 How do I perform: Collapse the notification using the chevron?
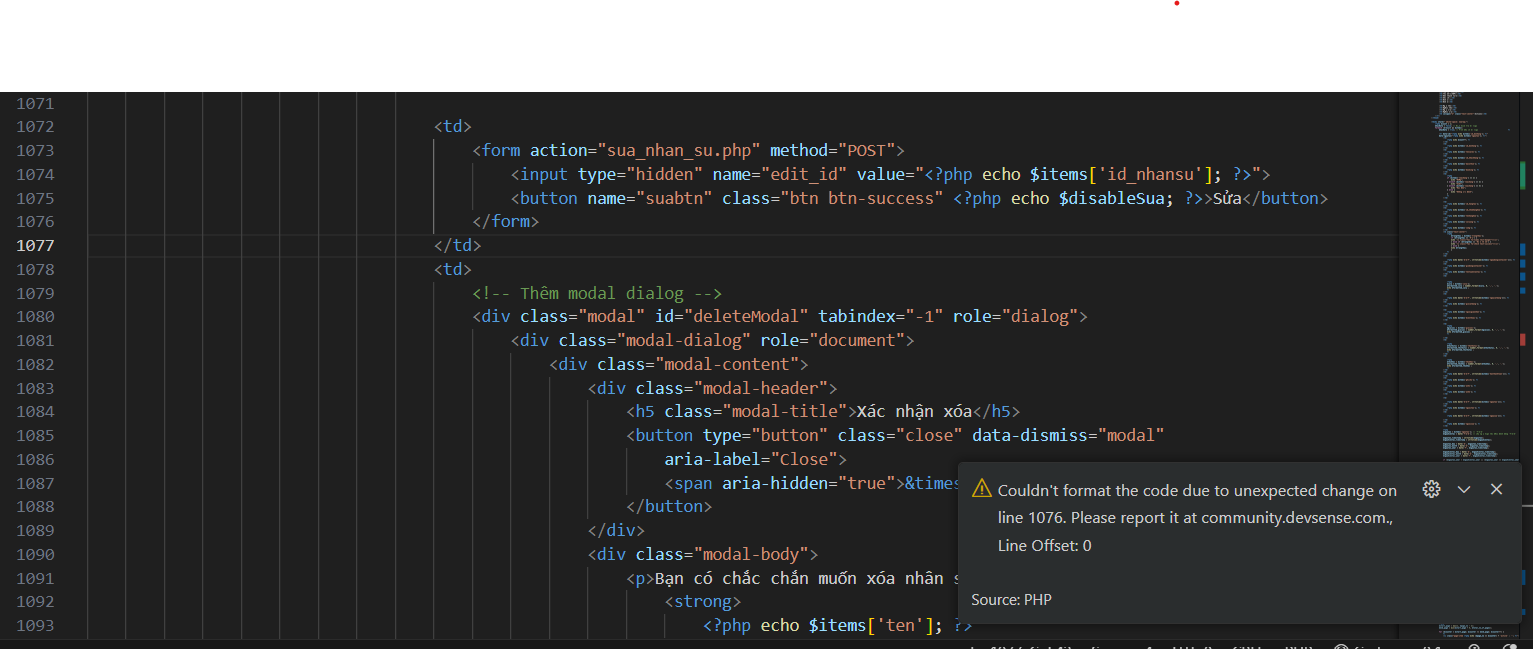(x=1464, y=489)
